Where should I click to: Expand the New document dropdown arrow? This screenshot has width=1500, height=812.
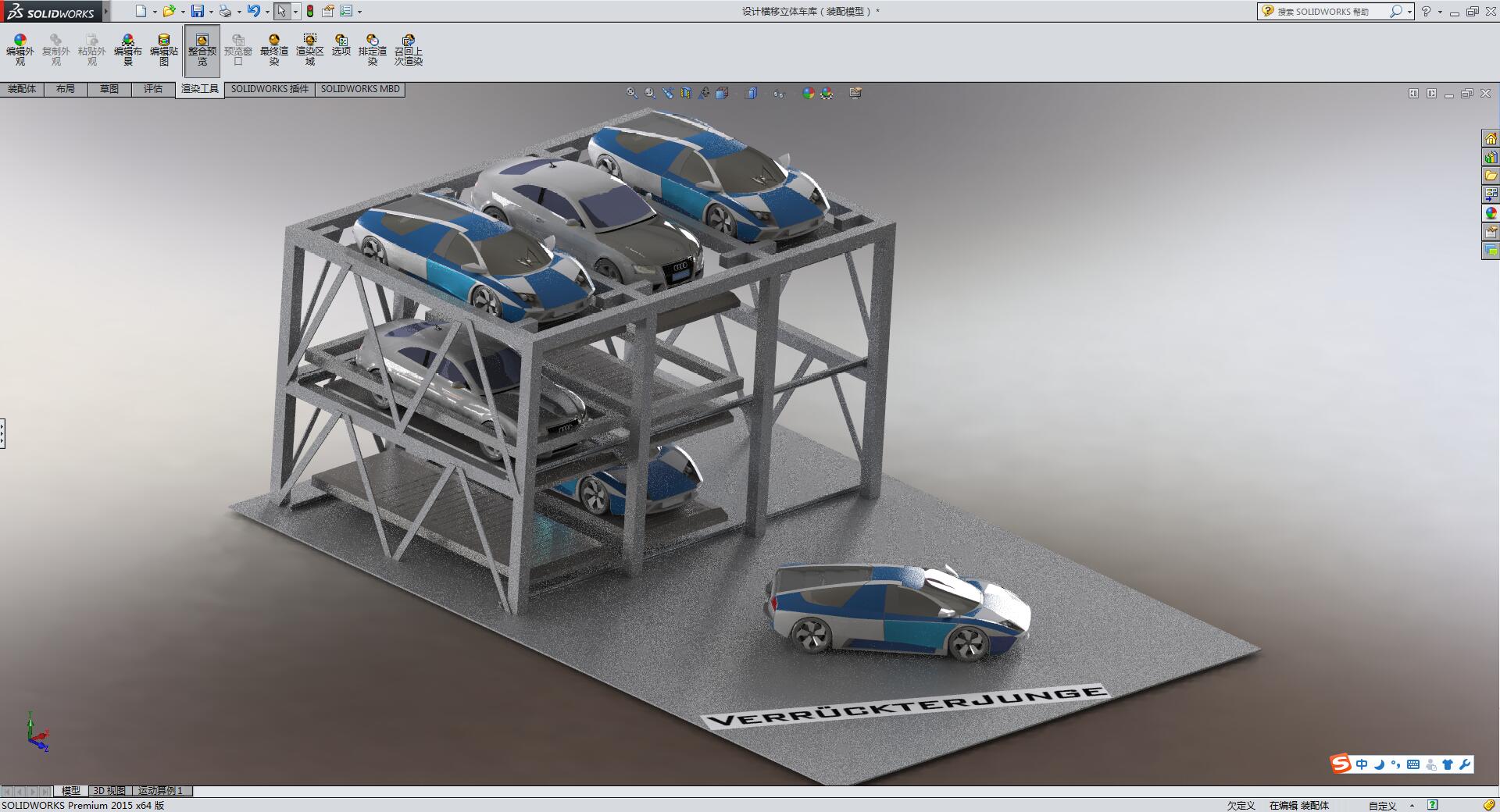point(155,12)
